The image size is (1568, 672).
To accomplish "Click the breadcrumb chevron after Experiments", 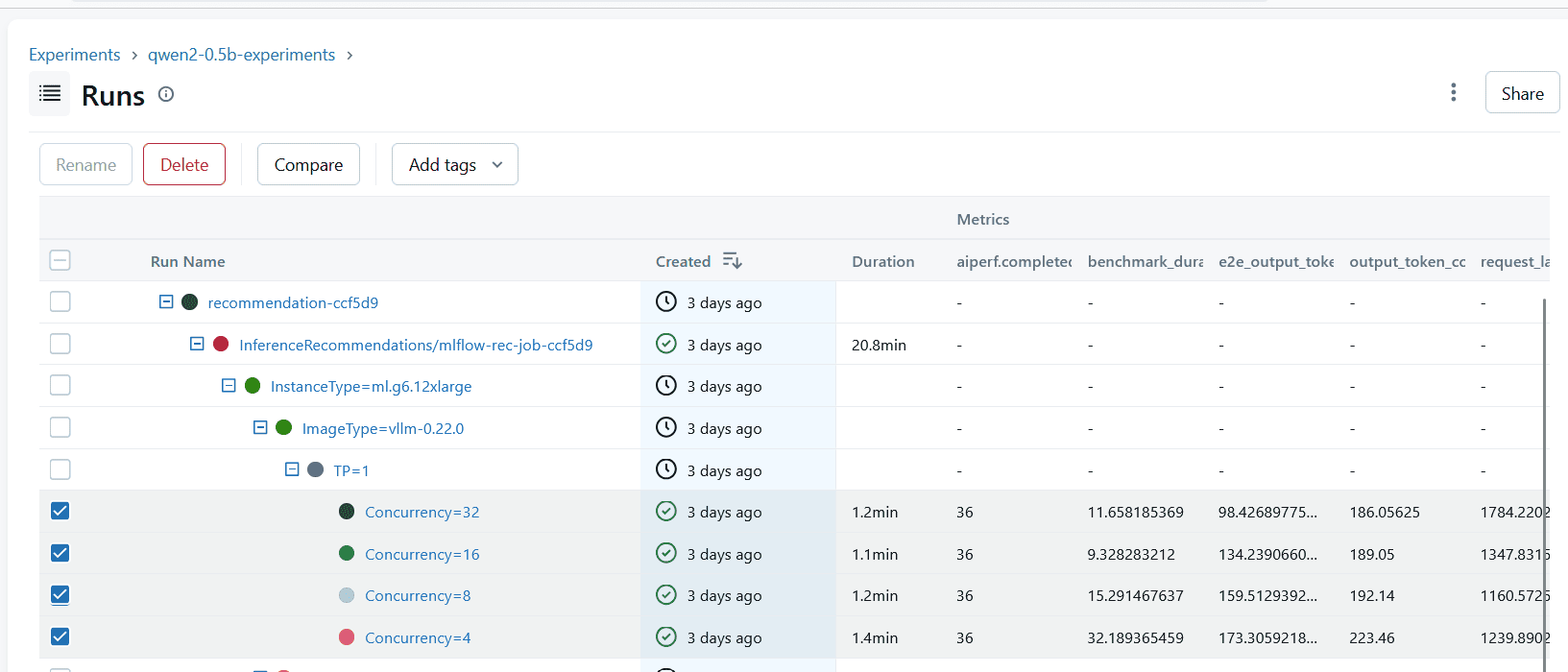I will click(134, 56).
